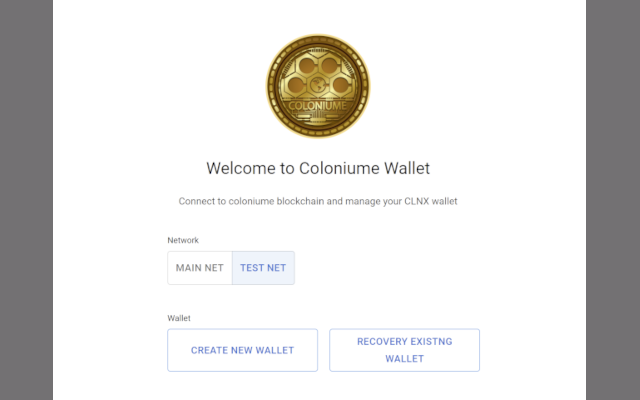Viewport: 640px width, 400px height.
Task: Click the Network field label
Action: click(183, 240)
